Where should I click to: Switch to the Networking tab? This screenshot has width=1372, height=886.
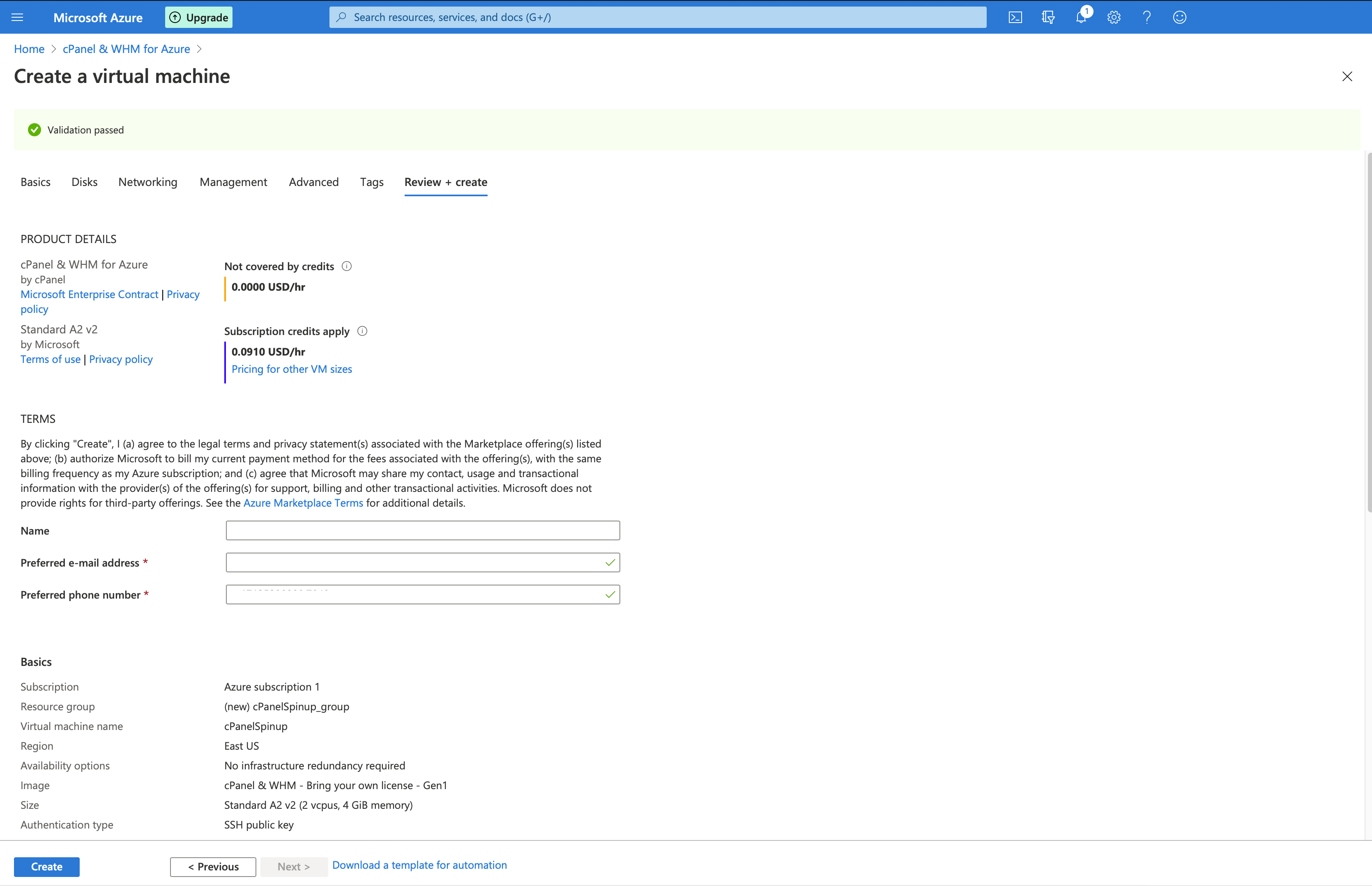[148, 182]
